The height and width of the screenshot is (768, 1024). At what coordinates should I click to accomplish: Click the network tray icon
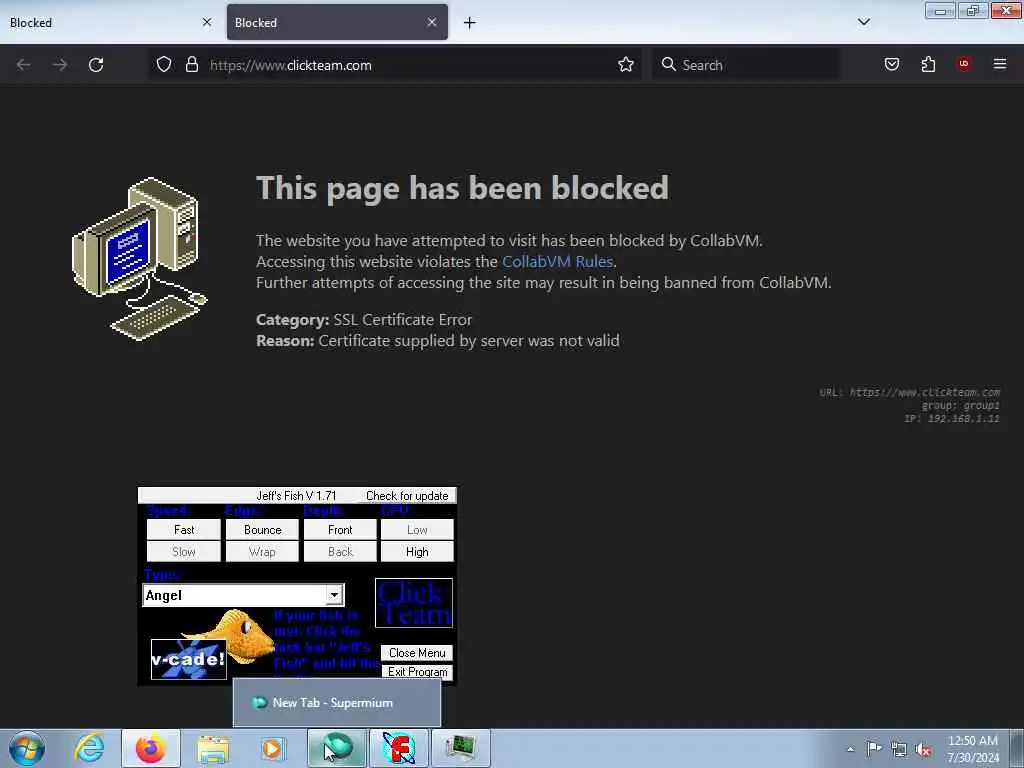pyautogui.click(x=899, y=749)
